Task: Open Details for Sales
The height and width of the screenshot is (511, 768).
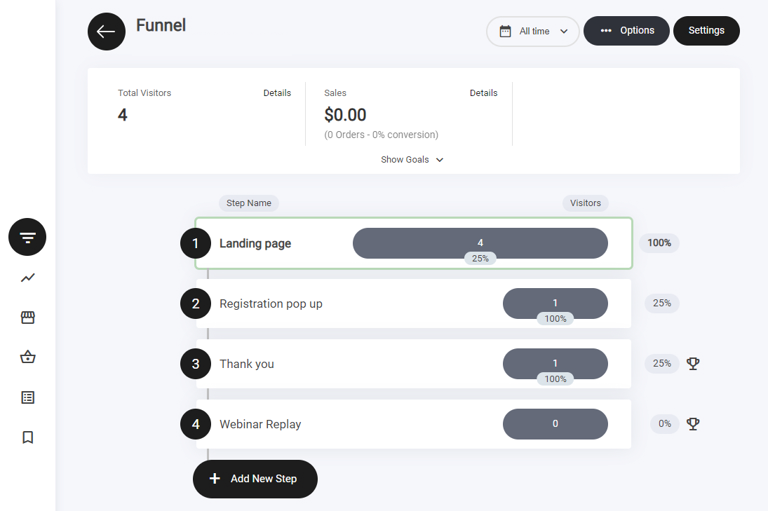Action: pyautogui.click(x=483, y=93)
